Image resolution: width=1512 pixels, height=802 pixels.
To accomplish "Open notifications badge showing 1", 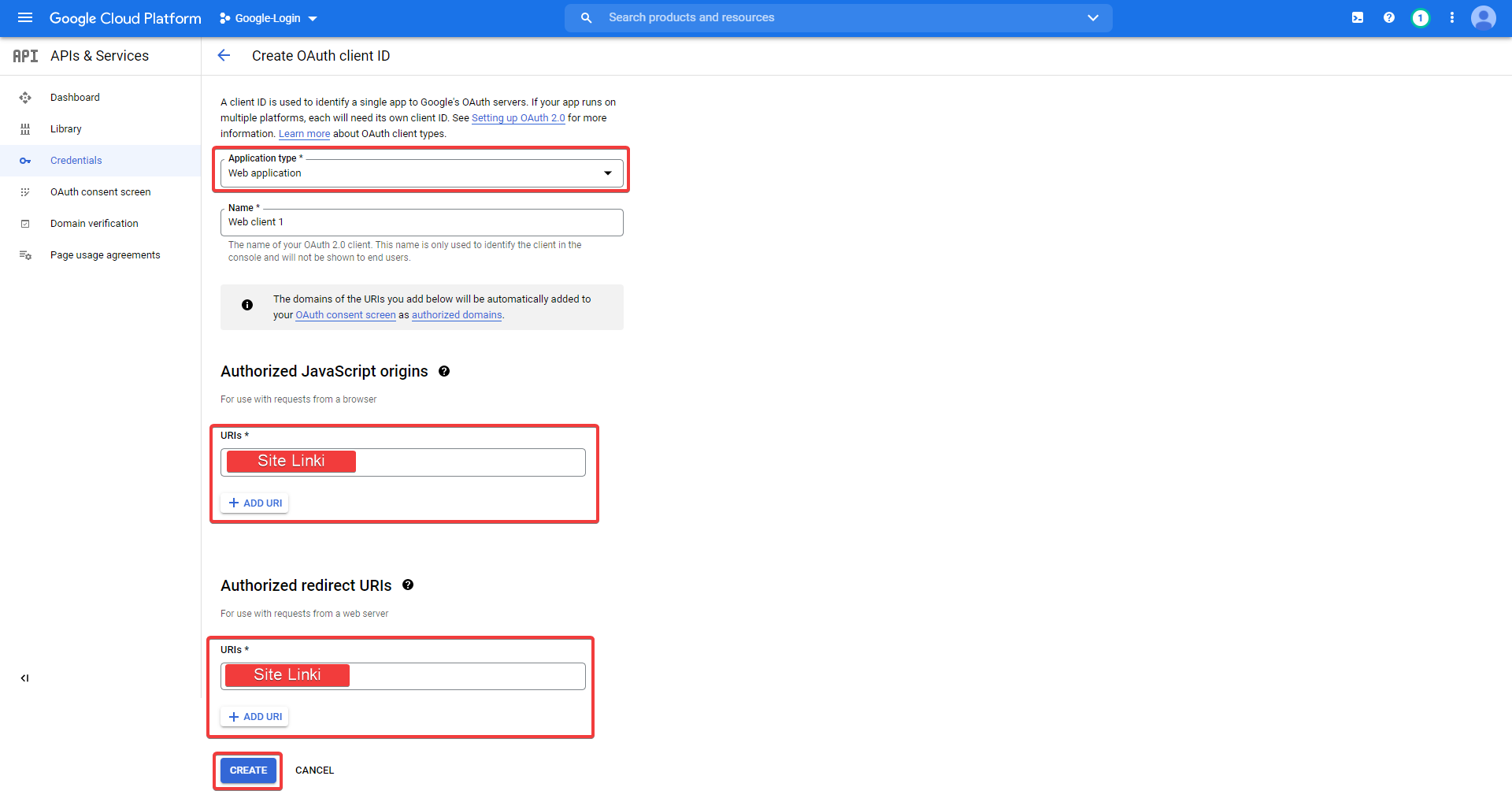I will pos(1421,17).
